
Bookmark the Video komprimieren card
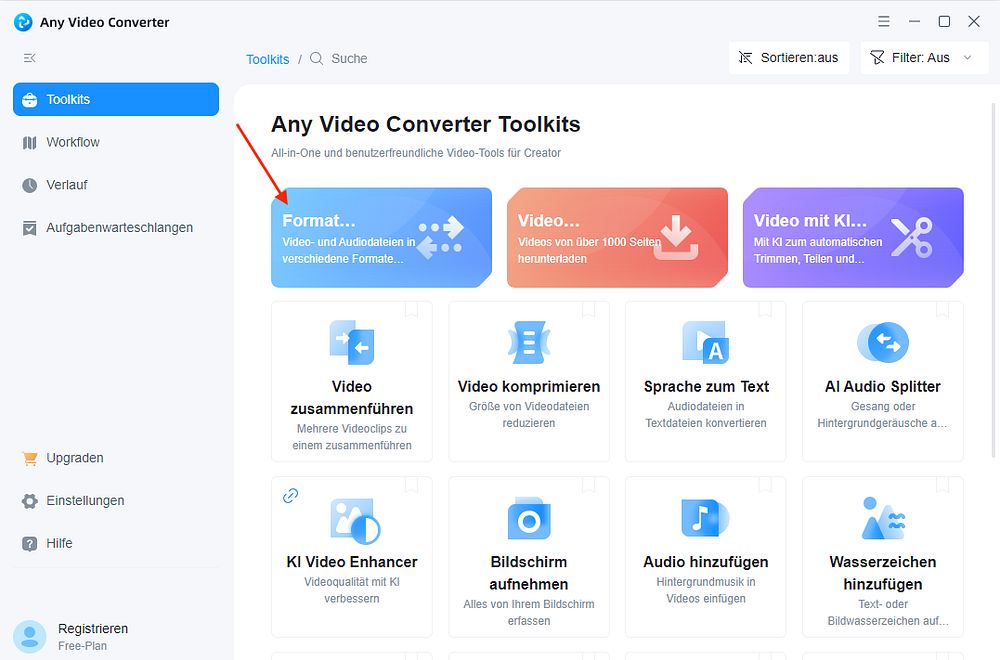pos(588,310)
